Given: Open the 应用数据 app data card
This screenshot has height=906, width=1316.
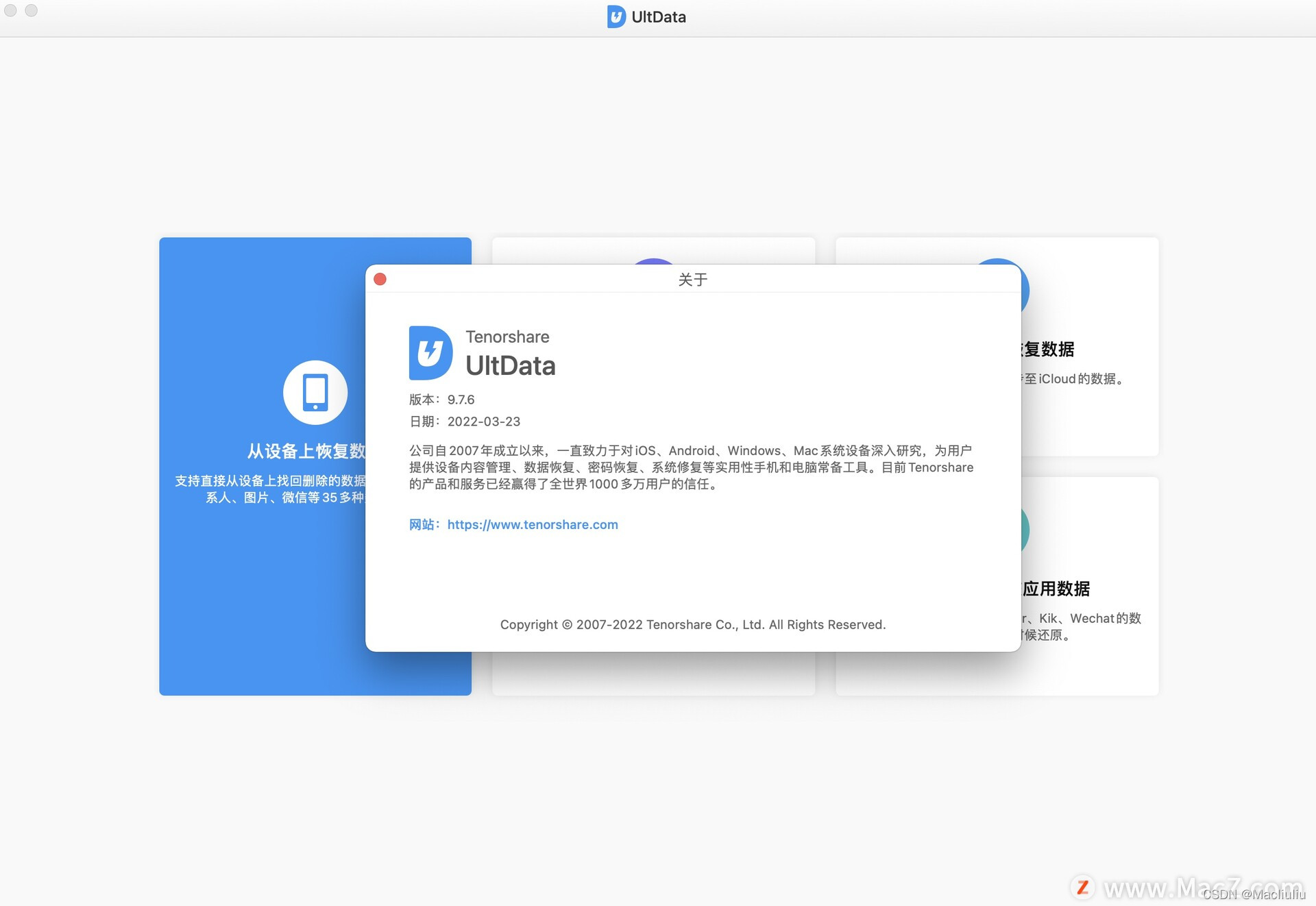Looking at the screenshot, I should click(x=1090, y=586).
